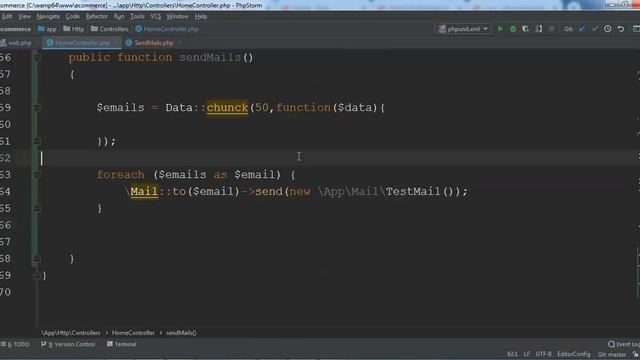Update project using the blue Git arrow

point(582,29)
